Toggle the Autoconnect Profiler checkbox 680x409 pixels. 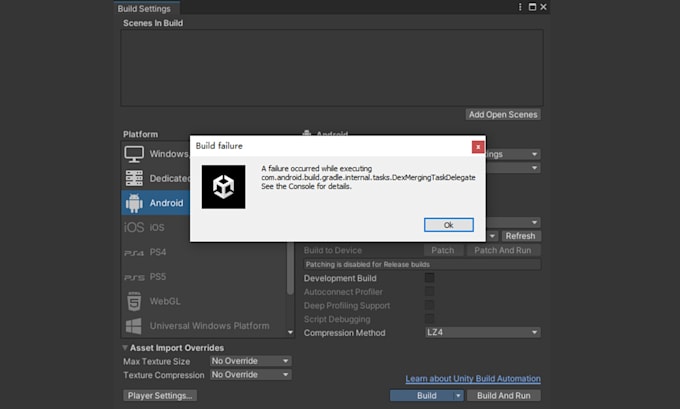pos(429,291)
